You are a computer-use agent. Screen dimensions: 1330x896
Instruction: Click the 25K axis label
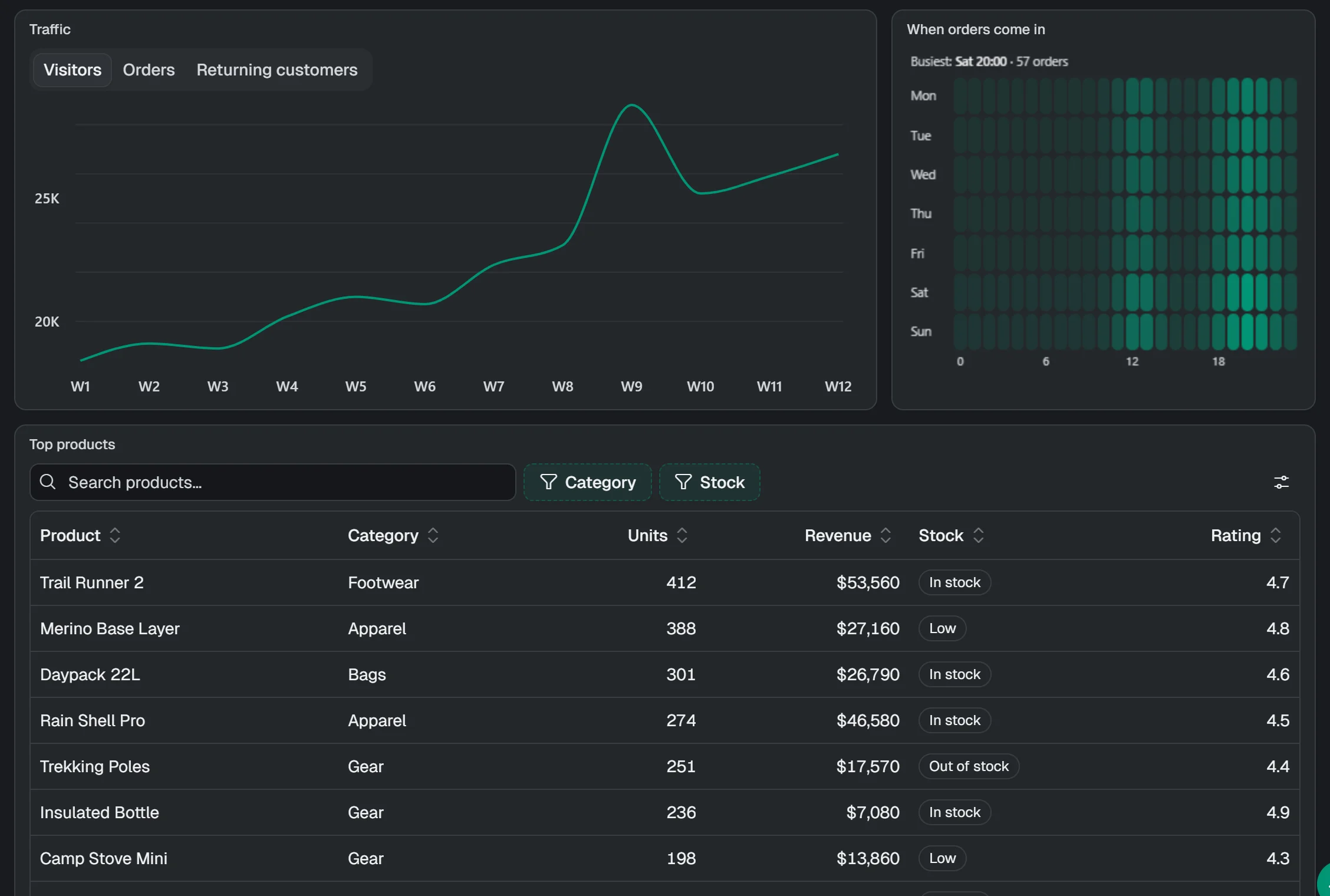(47, 199)
